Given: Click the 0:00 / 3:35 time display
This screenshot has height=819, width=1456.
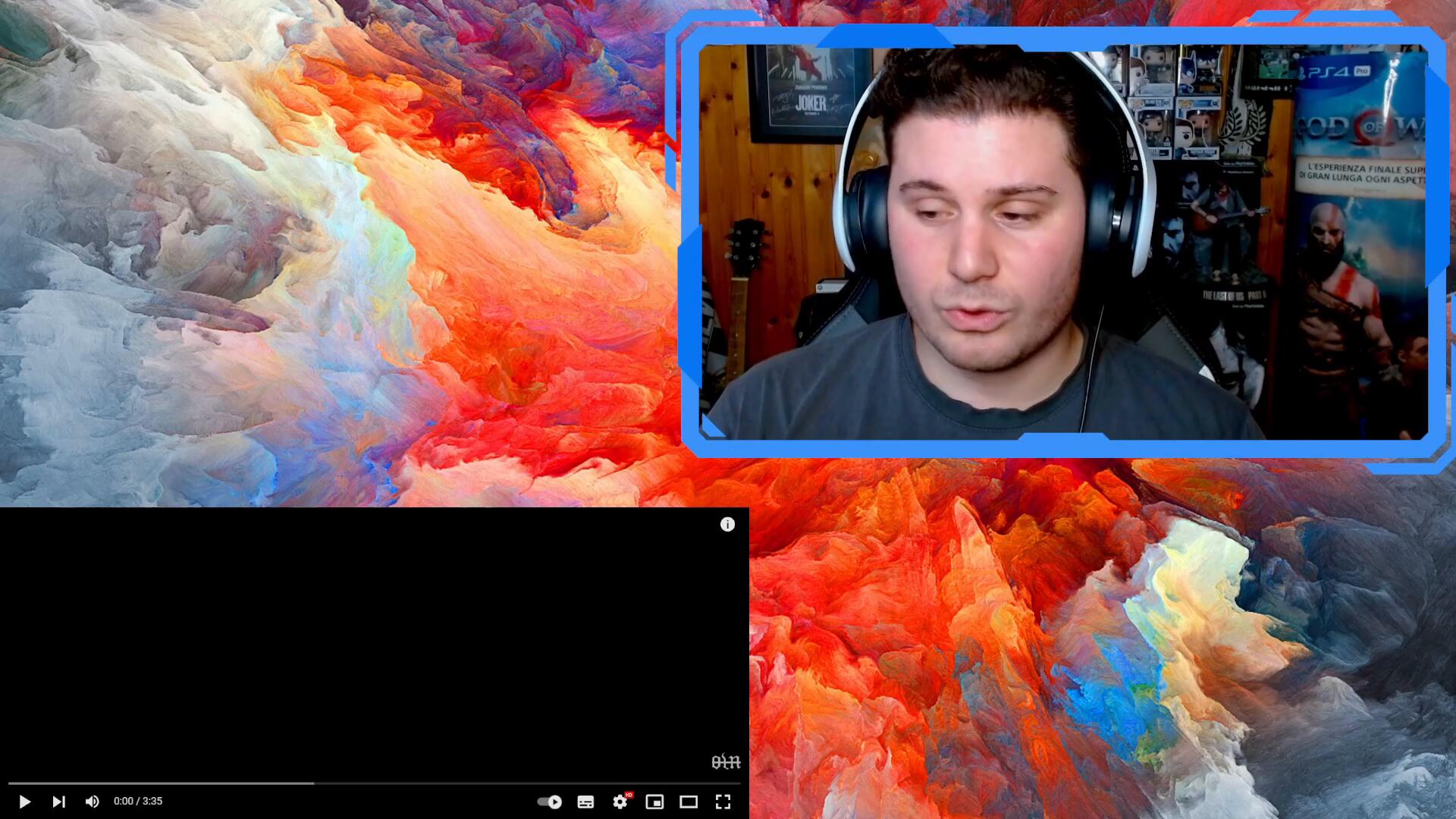Looking at the screenshot, I should (x=138, y=802).
